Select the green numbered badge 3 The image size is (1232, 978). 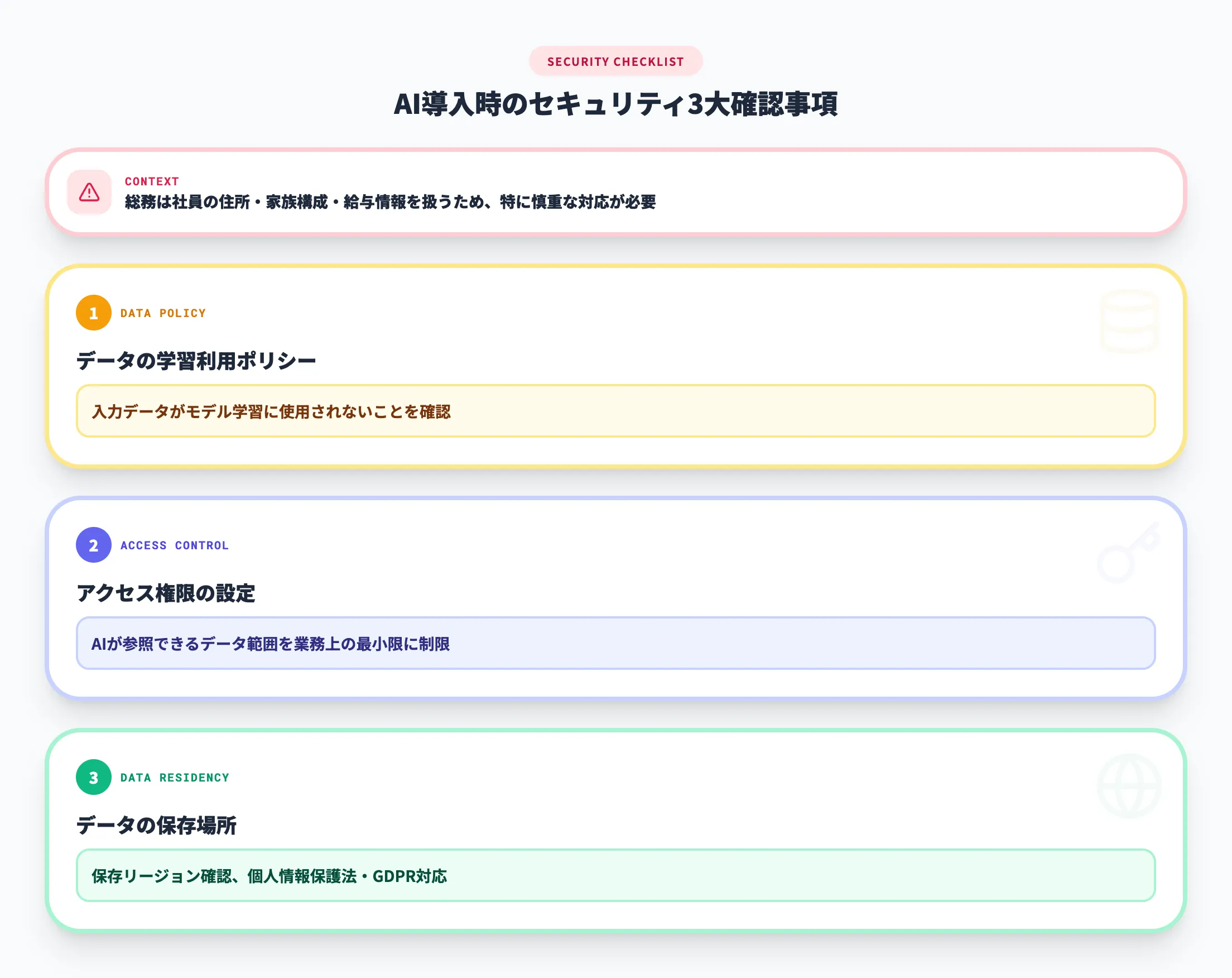coord(93,778)
